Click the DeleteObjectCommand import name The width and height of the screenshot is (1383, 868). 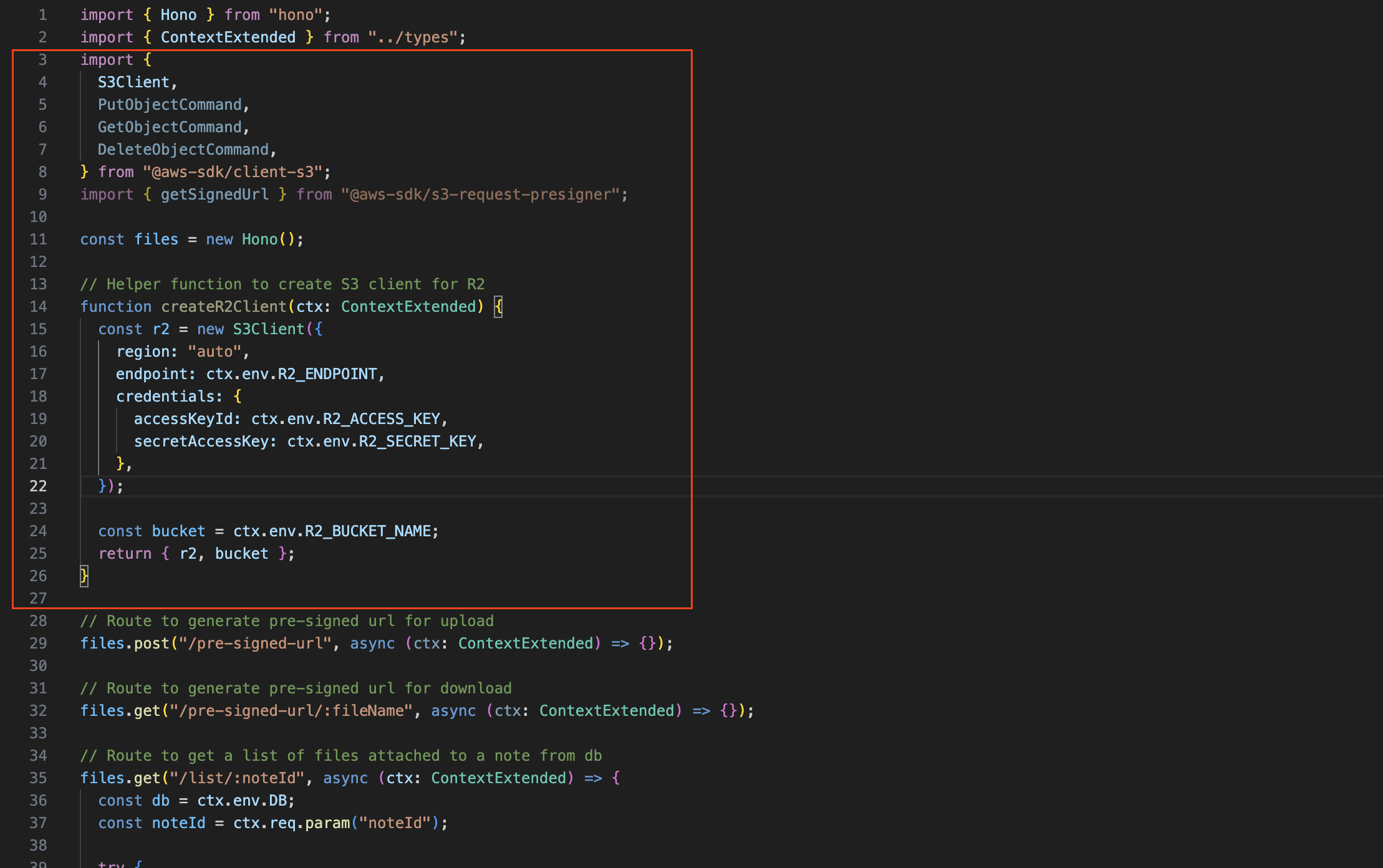coord(183,150)
